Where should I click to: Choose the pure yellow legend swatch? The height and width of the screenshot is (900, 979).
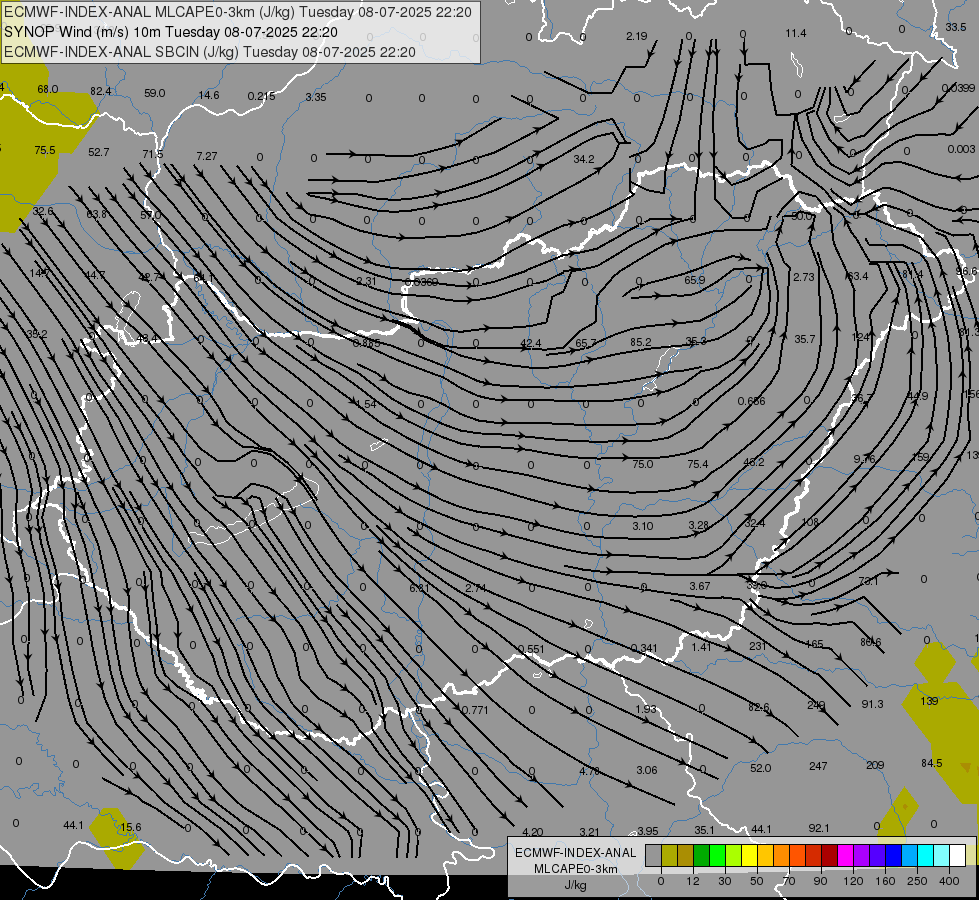click(750, 855)
